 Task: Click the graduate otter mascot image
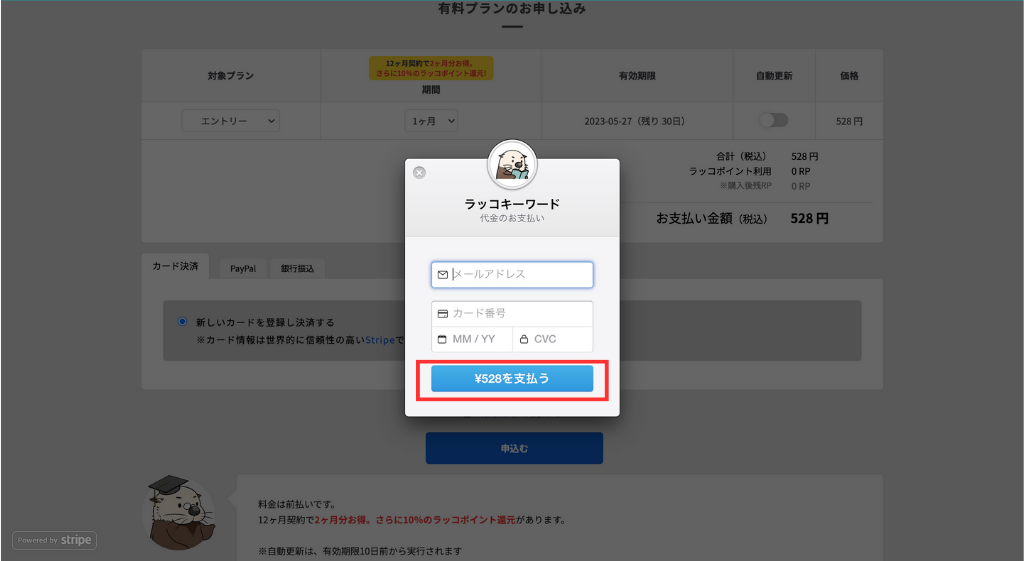(179, 513)
